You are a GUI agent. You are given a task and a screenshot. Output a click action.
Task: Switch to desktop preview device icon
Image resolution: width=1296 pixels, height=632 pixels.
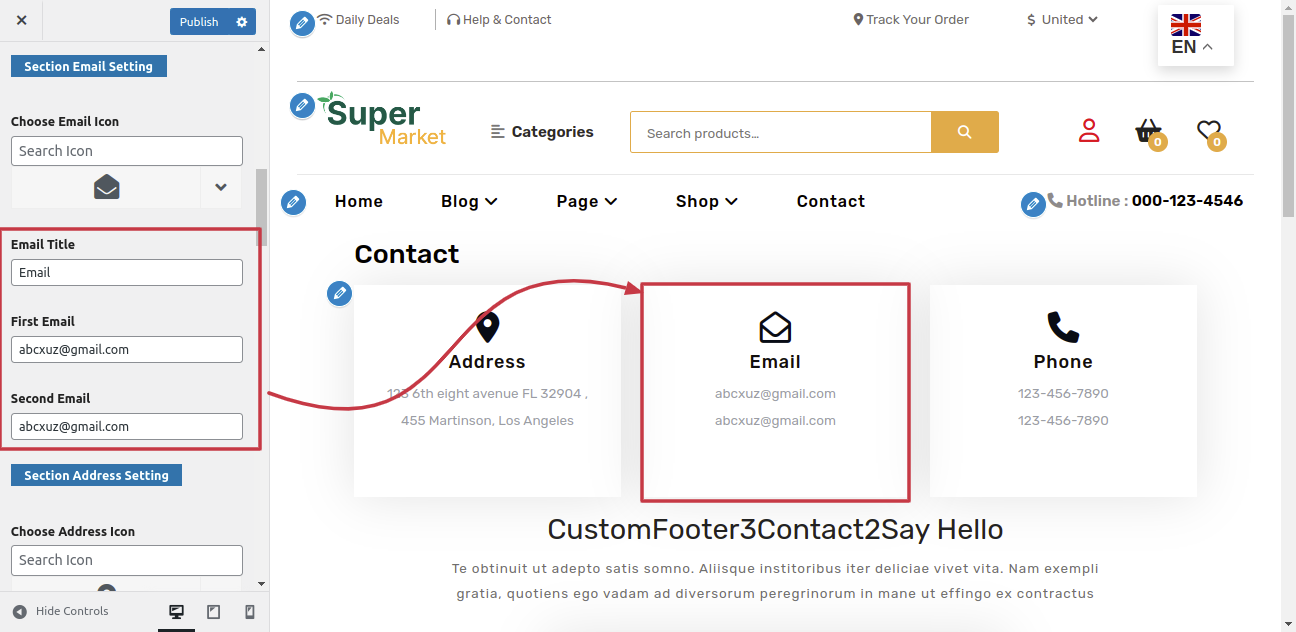coord(177,612)
